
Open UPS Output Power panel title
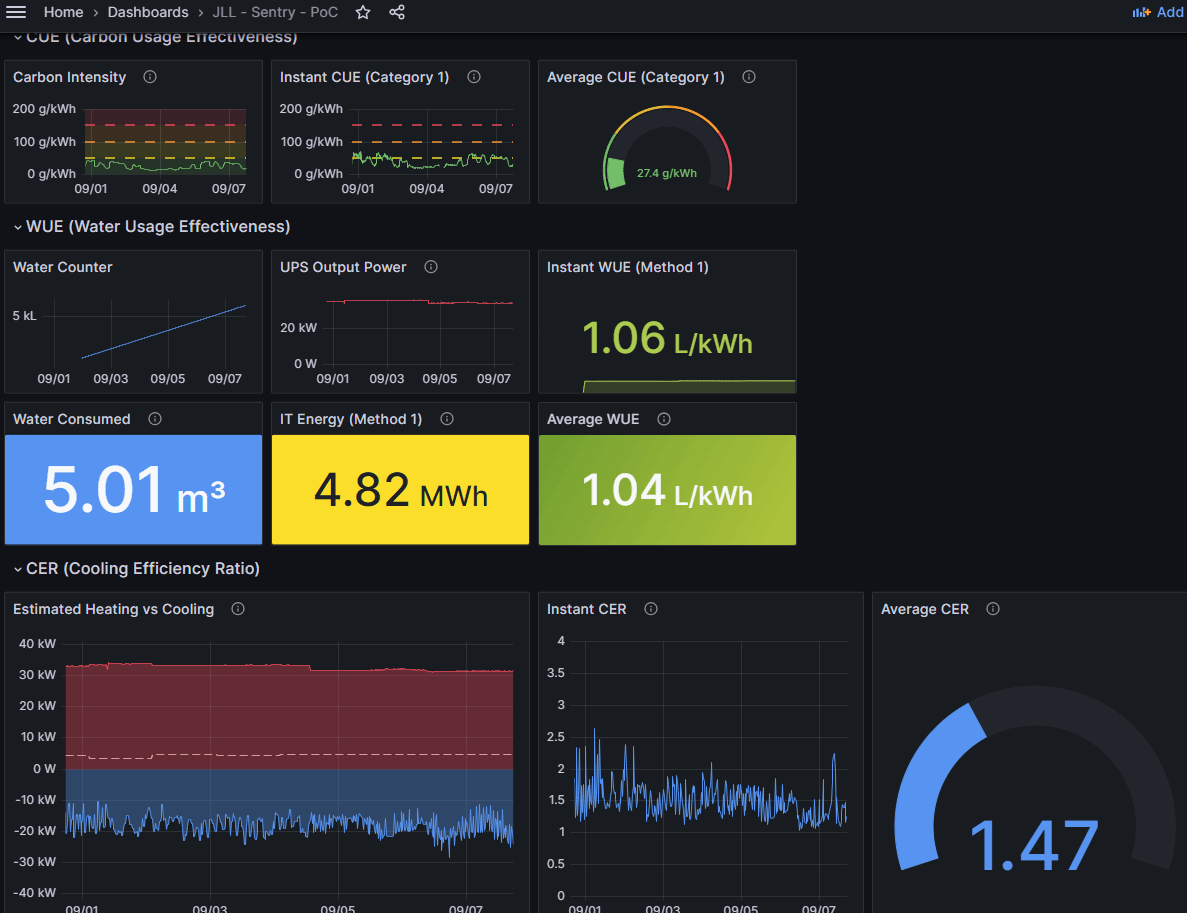click(x=343, y=267)
